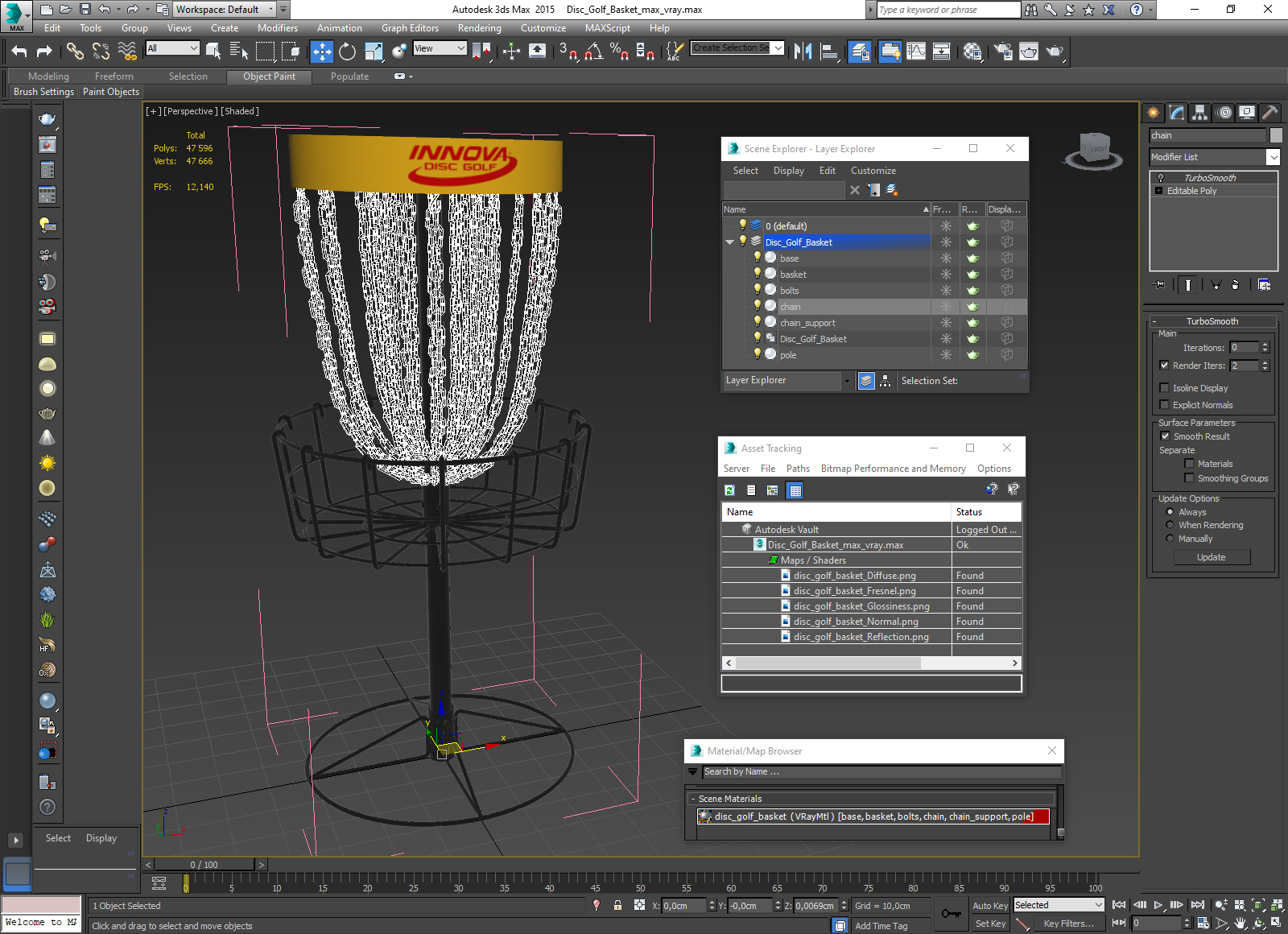This screenshot has height=934, width=1288.
Task: Click the Pin Stack icon below modifier stack
Action: click(x=1159, y=285)
